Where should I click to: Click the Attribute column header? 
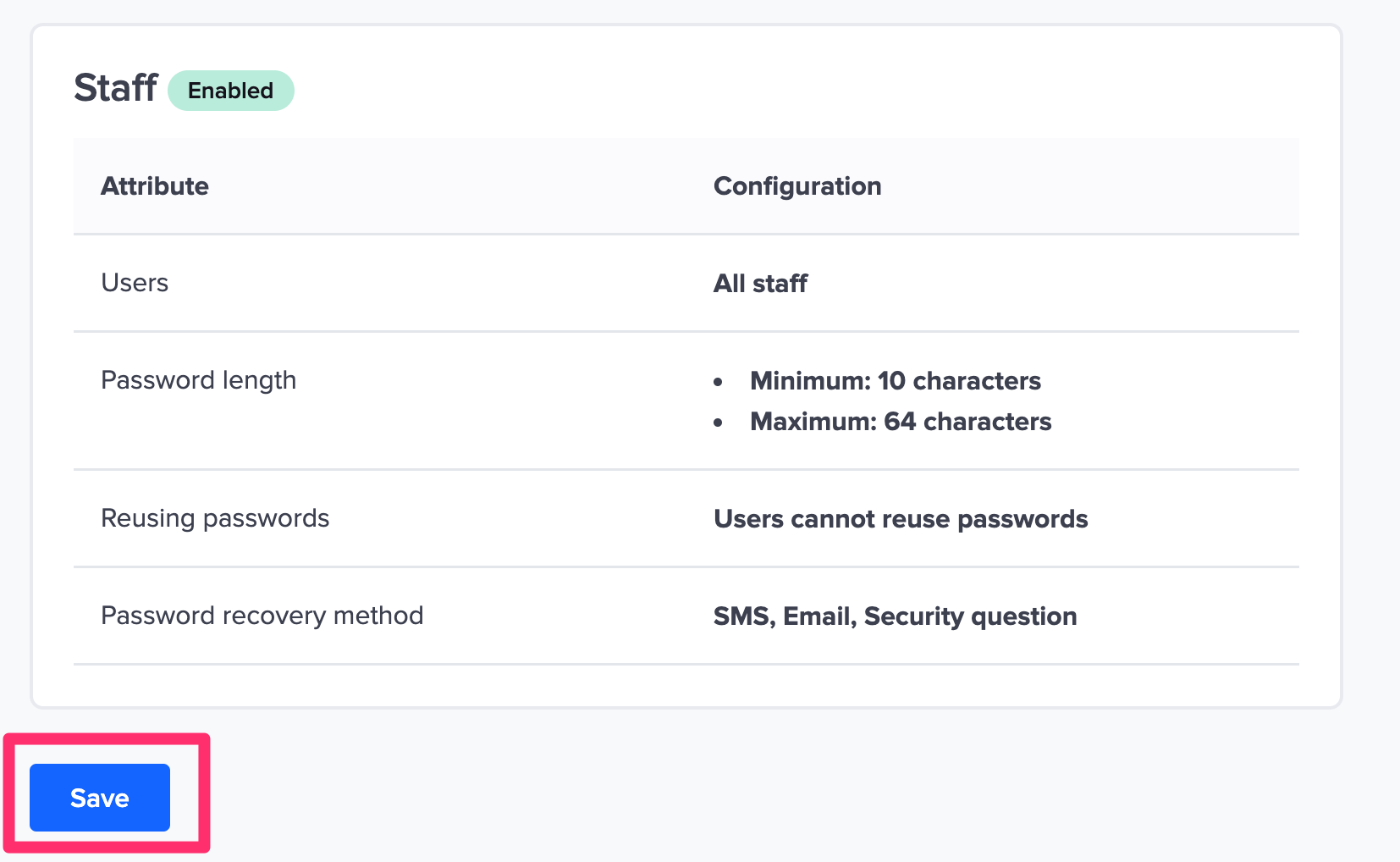[x=155, y=185]
